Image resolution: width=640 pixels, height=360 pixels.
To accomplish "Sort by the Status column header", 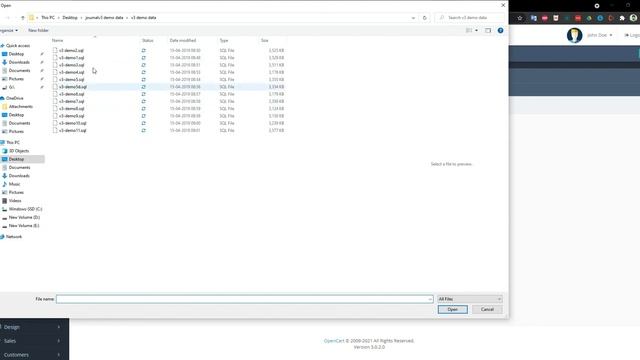I will 148,40.
